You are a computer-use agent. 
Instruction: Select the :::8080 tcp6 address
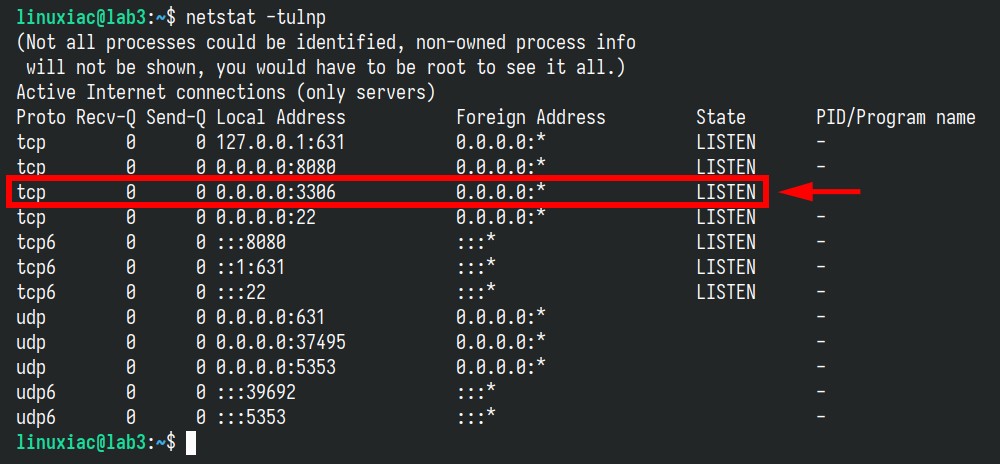[251, 242]
